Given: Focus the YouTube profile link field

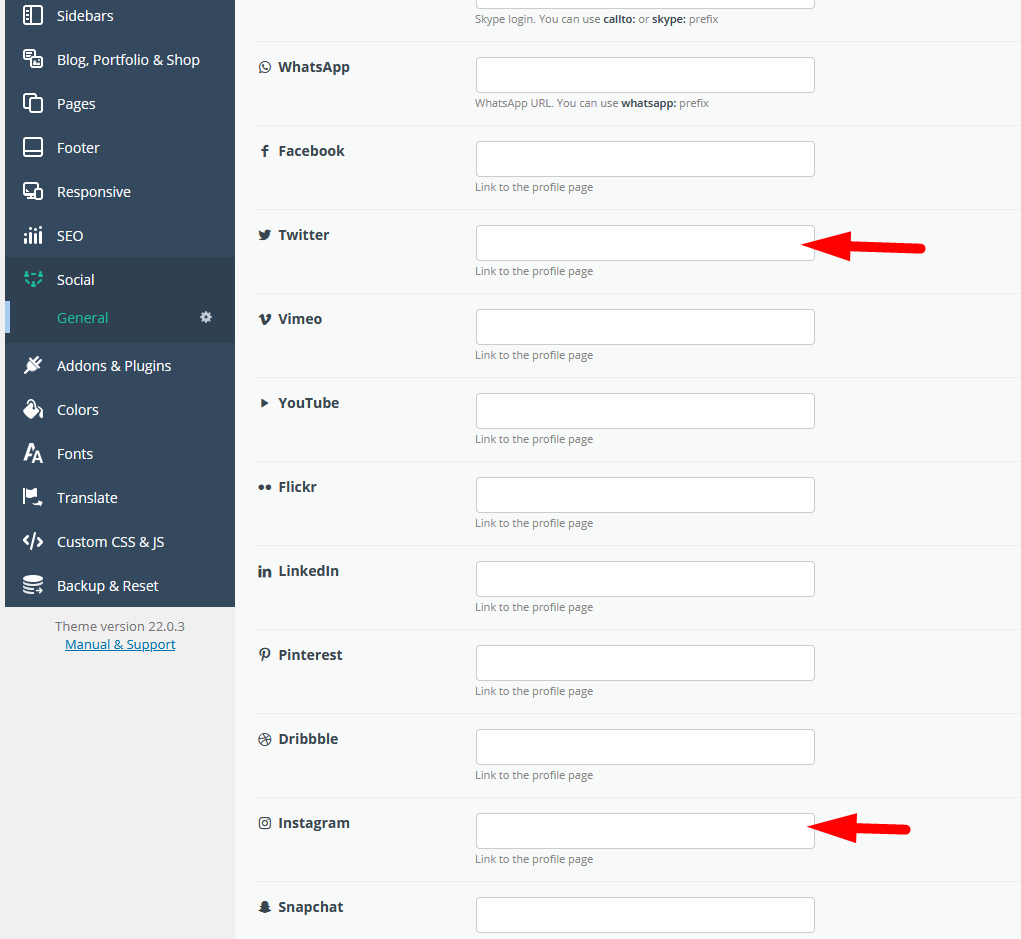Looking at the screenshot, I should pyautogui.click(x=645, y=411).
